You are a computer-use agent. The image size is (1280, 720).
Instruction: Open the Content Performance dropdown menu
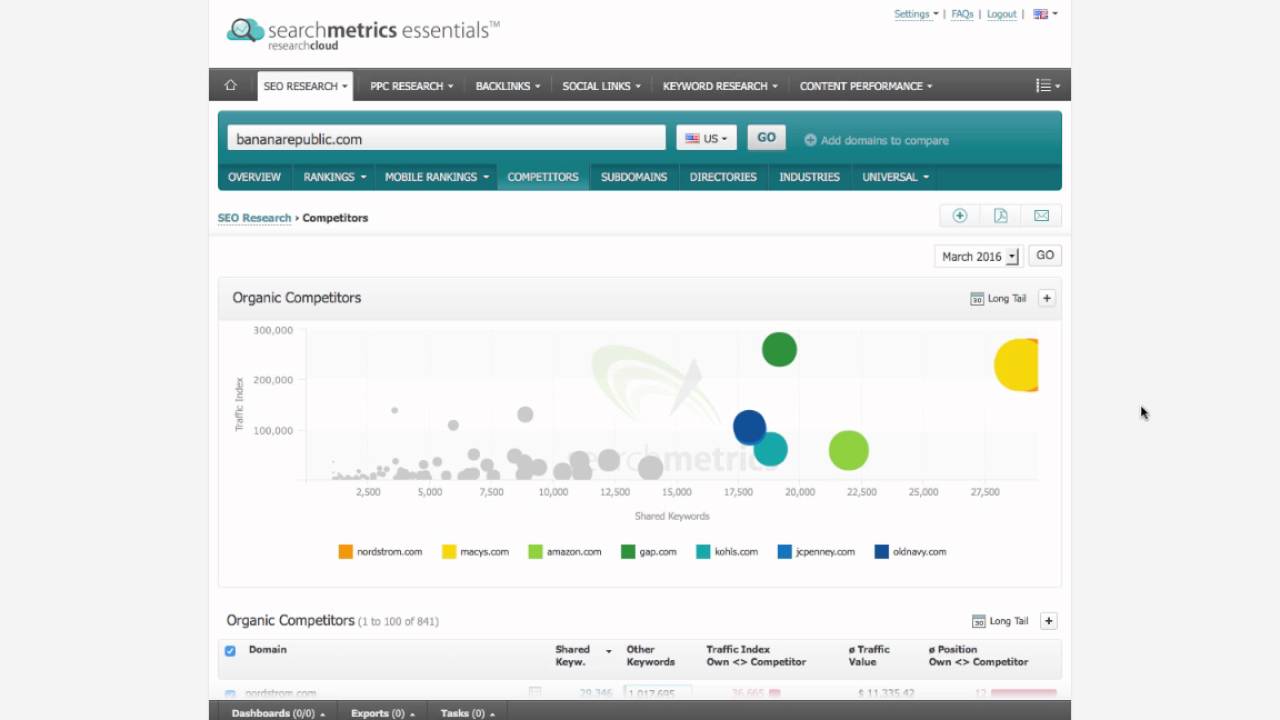click(865, 86)
